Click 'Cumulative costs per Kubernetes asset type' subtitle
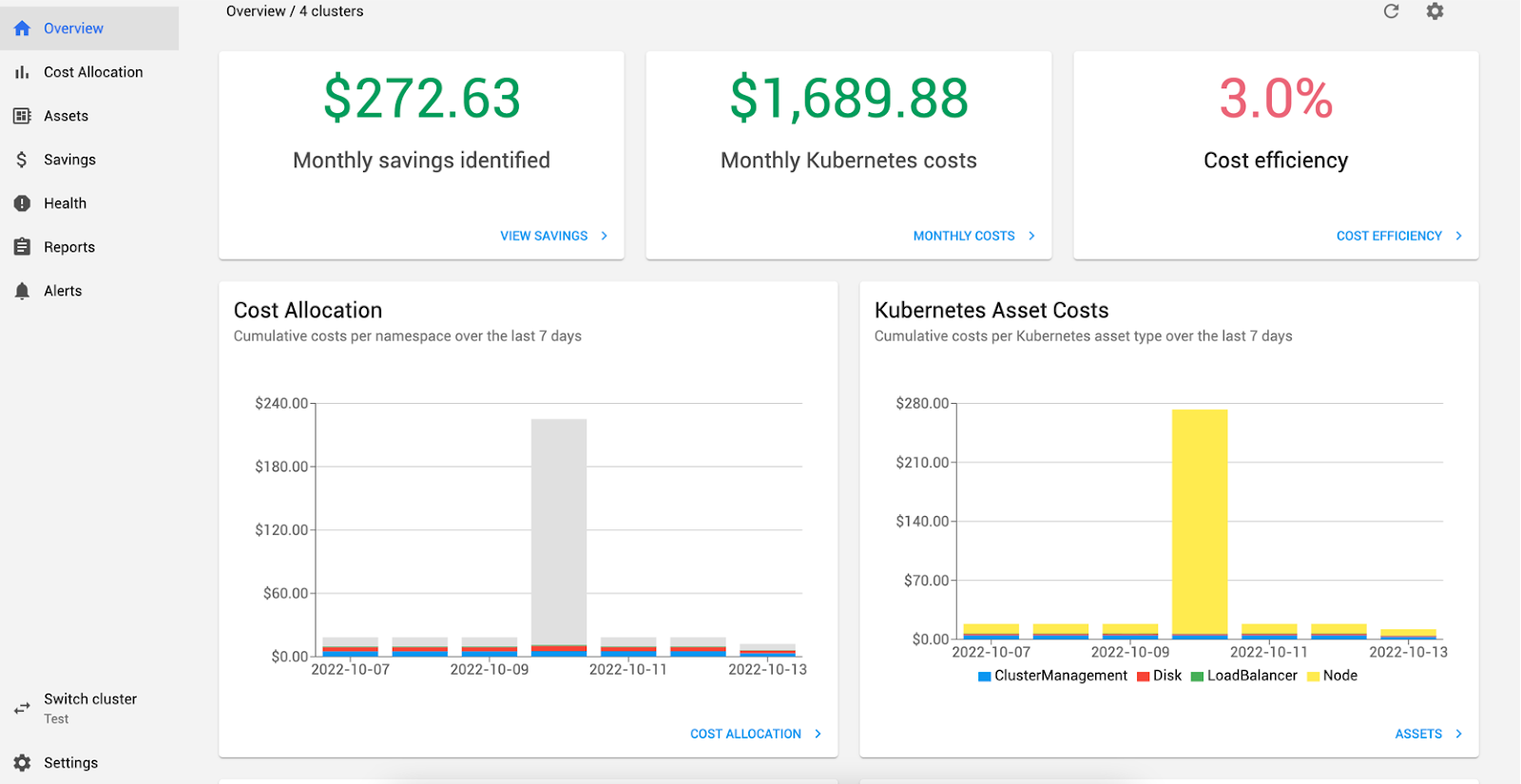The image size is (1521, 784). tap(1084, 336)
